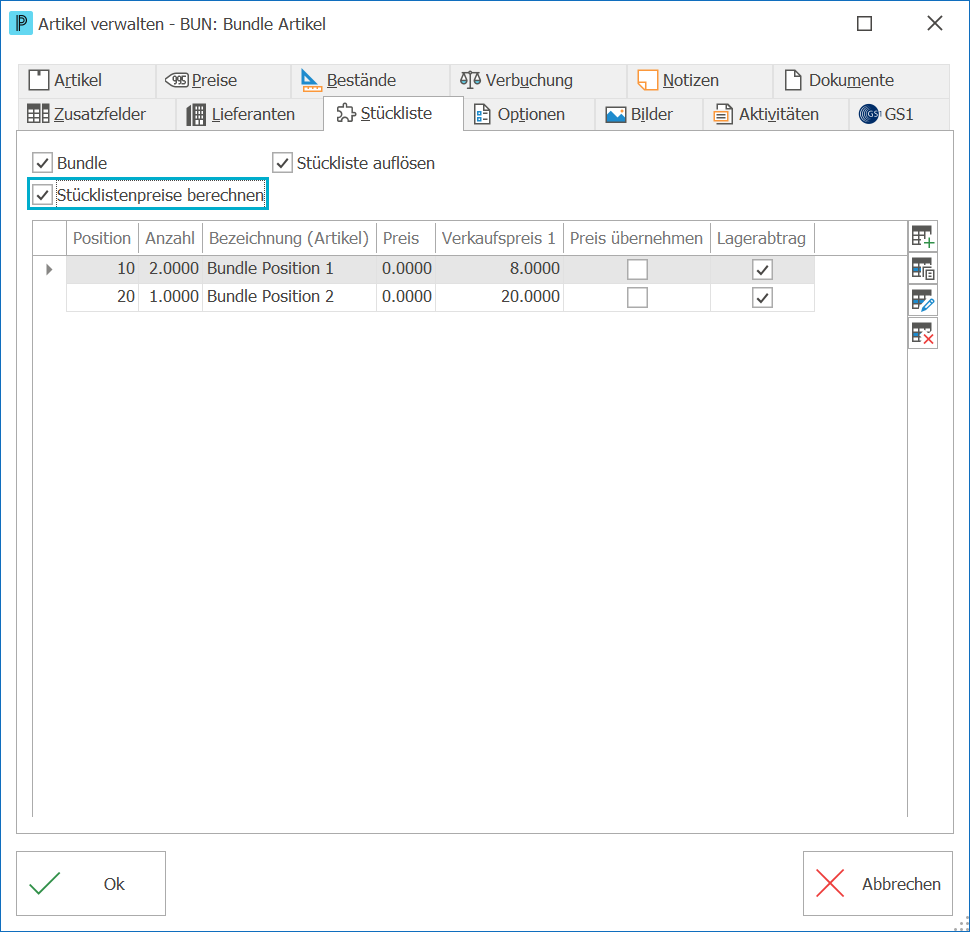The height and width of the screenshot is (932, 970).
Task: Click the 2.0000 Anzahl cell
Action: [x=171, y=269]
